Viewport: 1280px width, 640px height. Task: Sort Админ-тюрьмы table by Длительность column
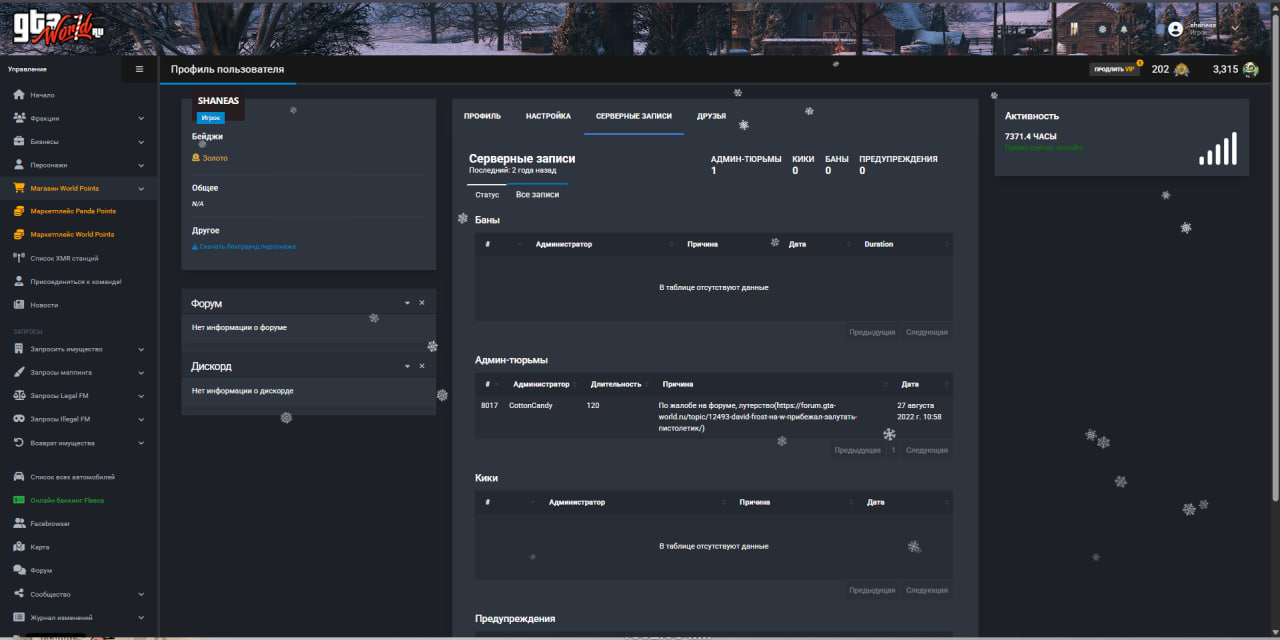pyautogui.click(x=616, y=384)
